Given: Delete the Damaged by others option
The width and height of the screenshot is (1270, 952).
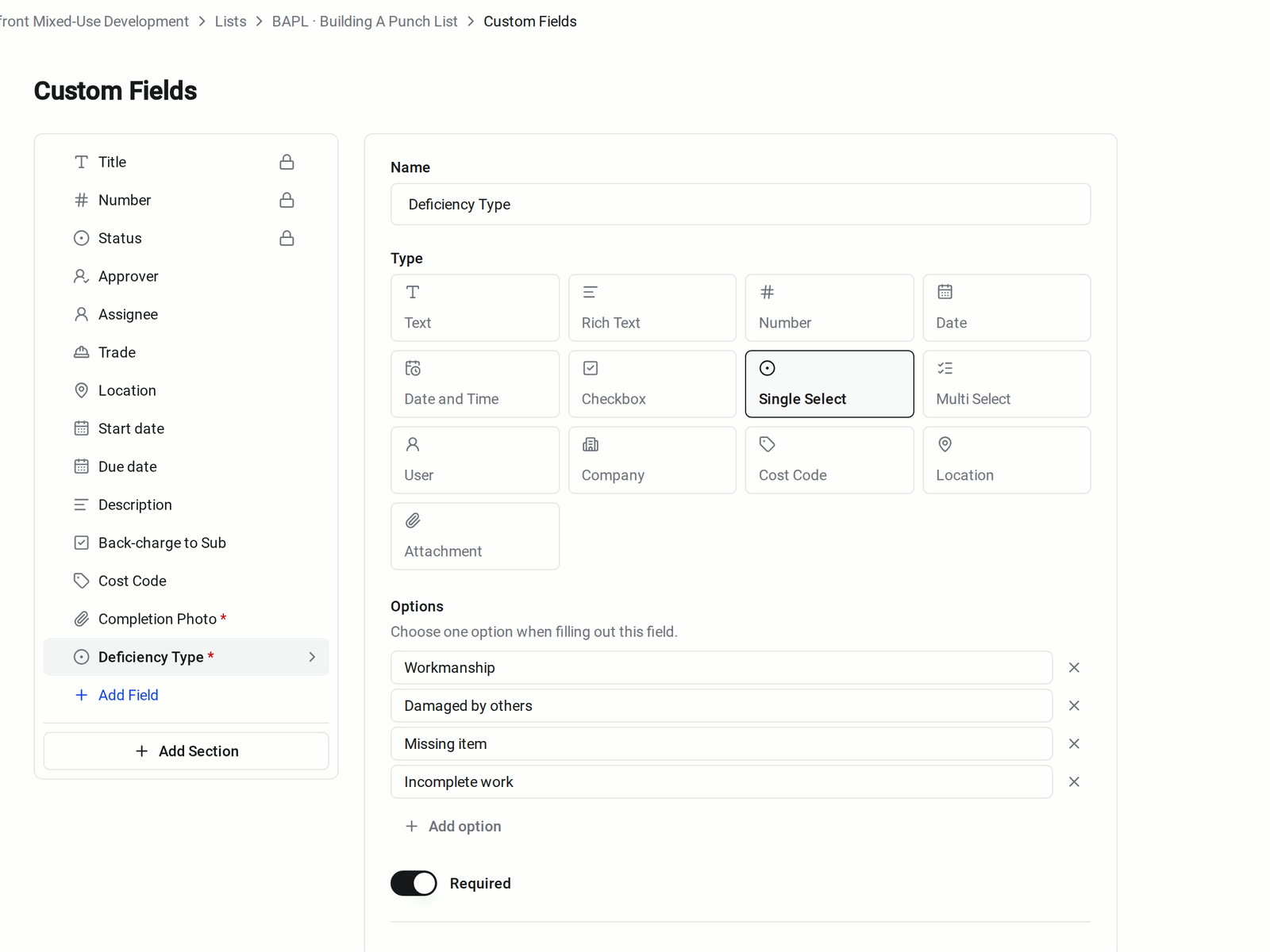Looking at the screenshot, I should (1074, 706).
